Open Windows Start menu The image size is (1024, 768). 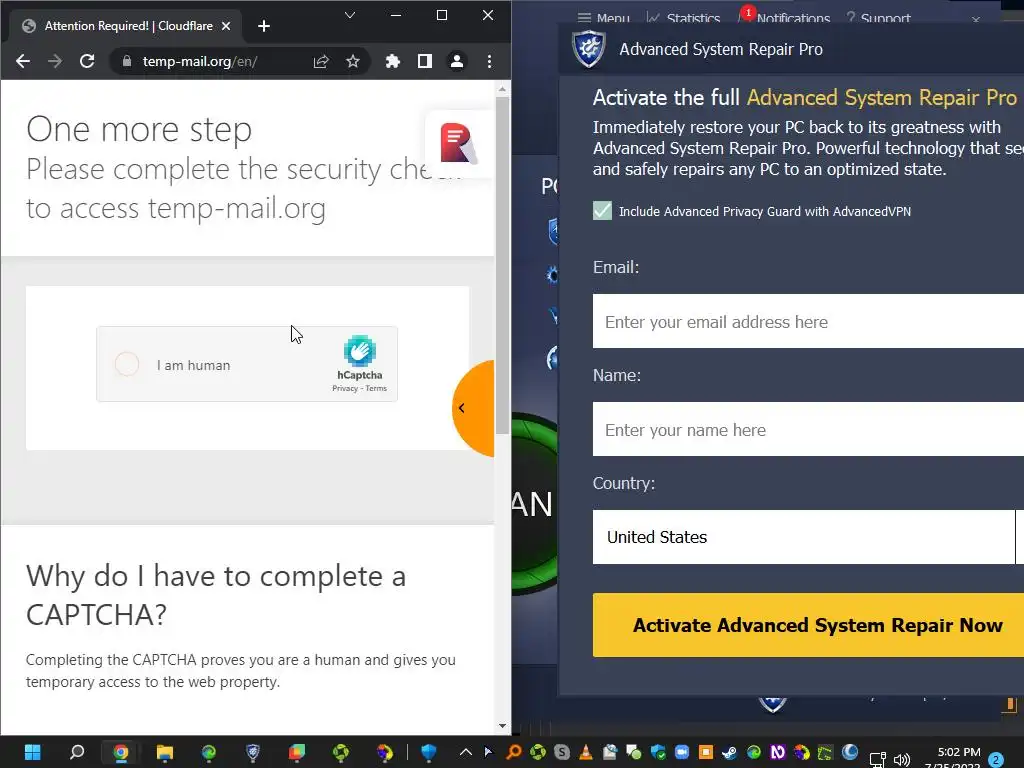click(x=32, y=752)
